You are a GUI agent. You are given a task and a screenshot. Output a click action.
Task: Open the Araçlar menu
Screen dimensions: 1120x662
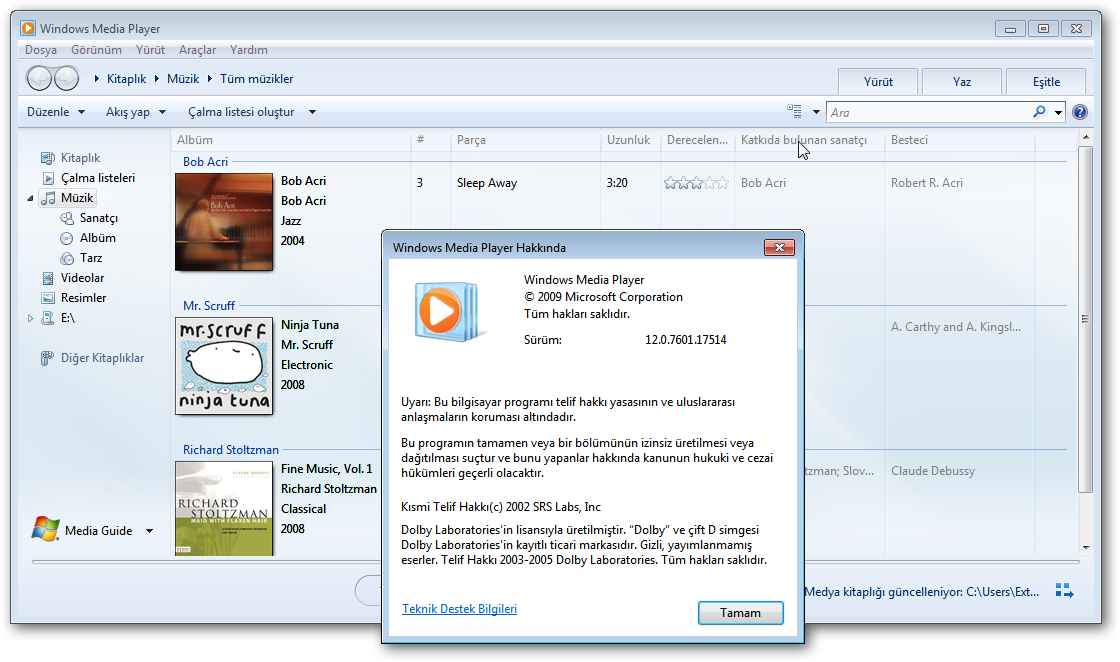coord(197,50)
